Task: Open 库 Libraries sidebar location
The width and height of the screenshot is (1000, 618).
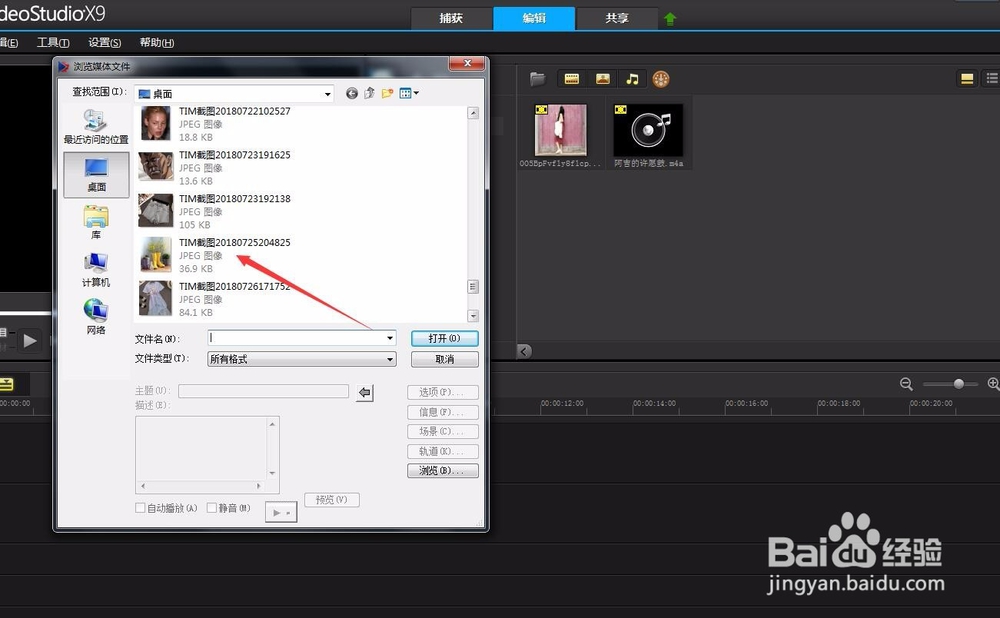Action: click(x=96, y=222)
